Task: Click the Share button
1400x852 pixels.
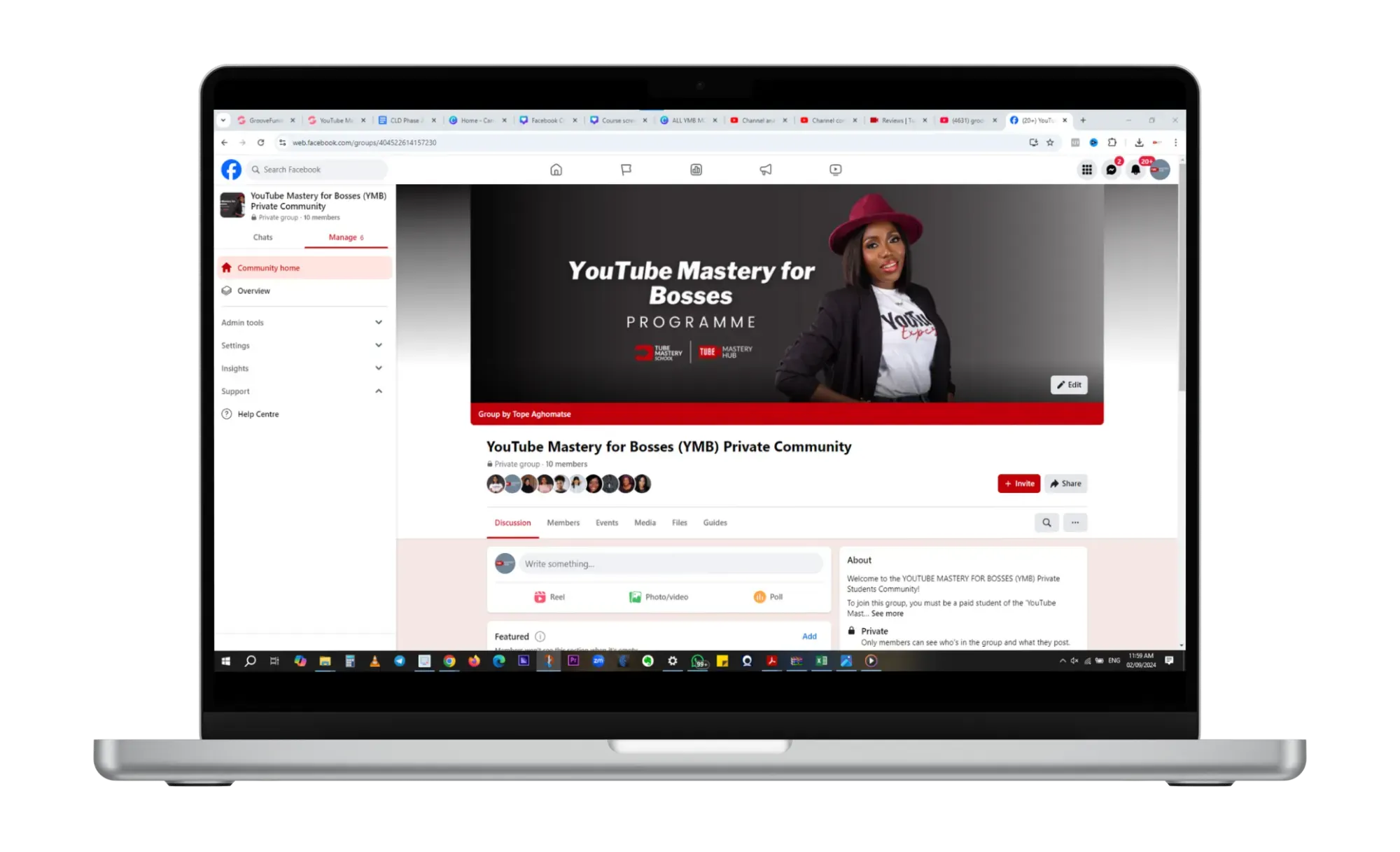Action: tap(1065, 484)
